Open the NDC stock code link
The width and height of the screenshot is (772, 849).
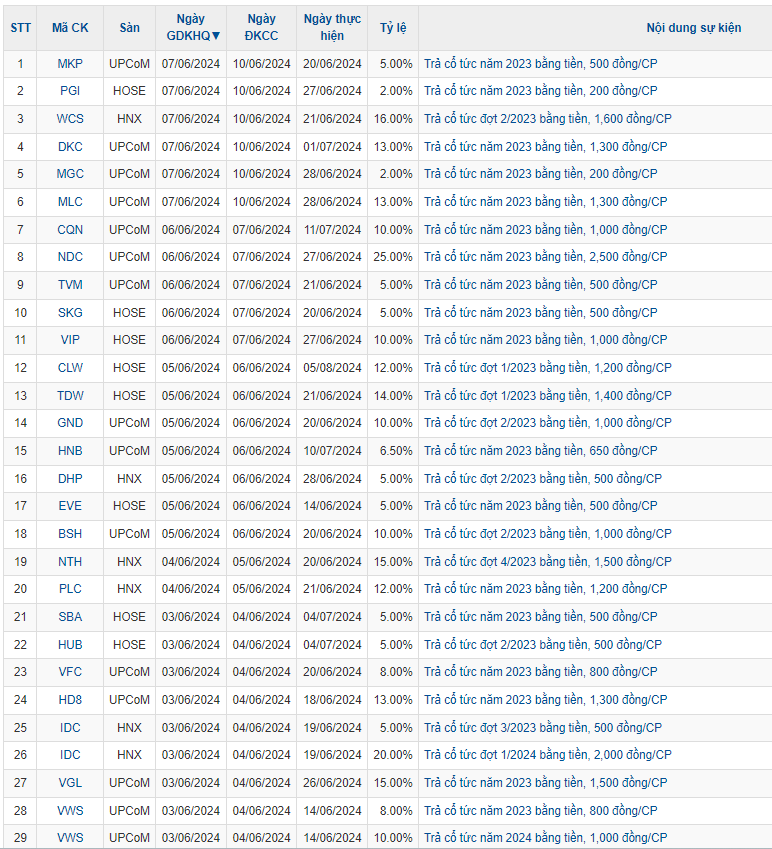70,257
